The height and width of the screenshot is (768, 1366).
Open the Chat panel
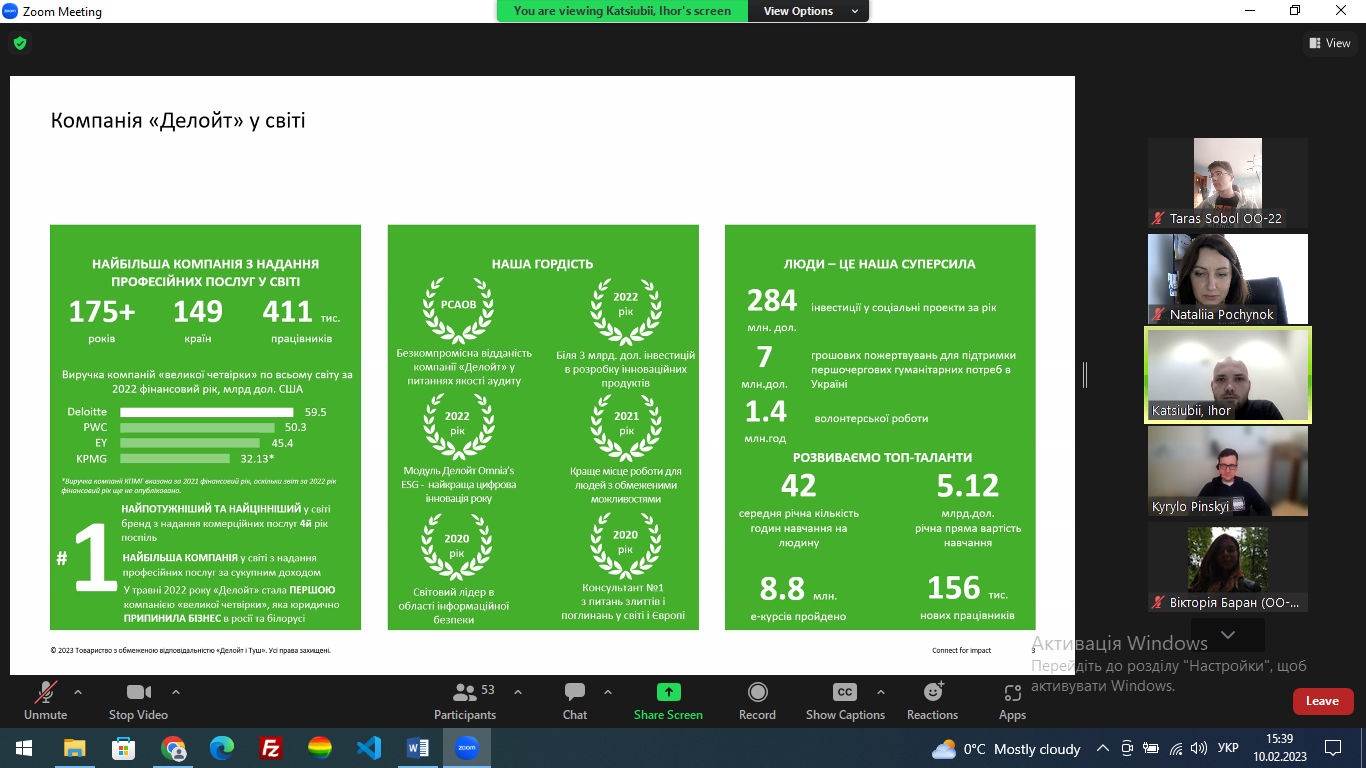(x=575, y=700)
